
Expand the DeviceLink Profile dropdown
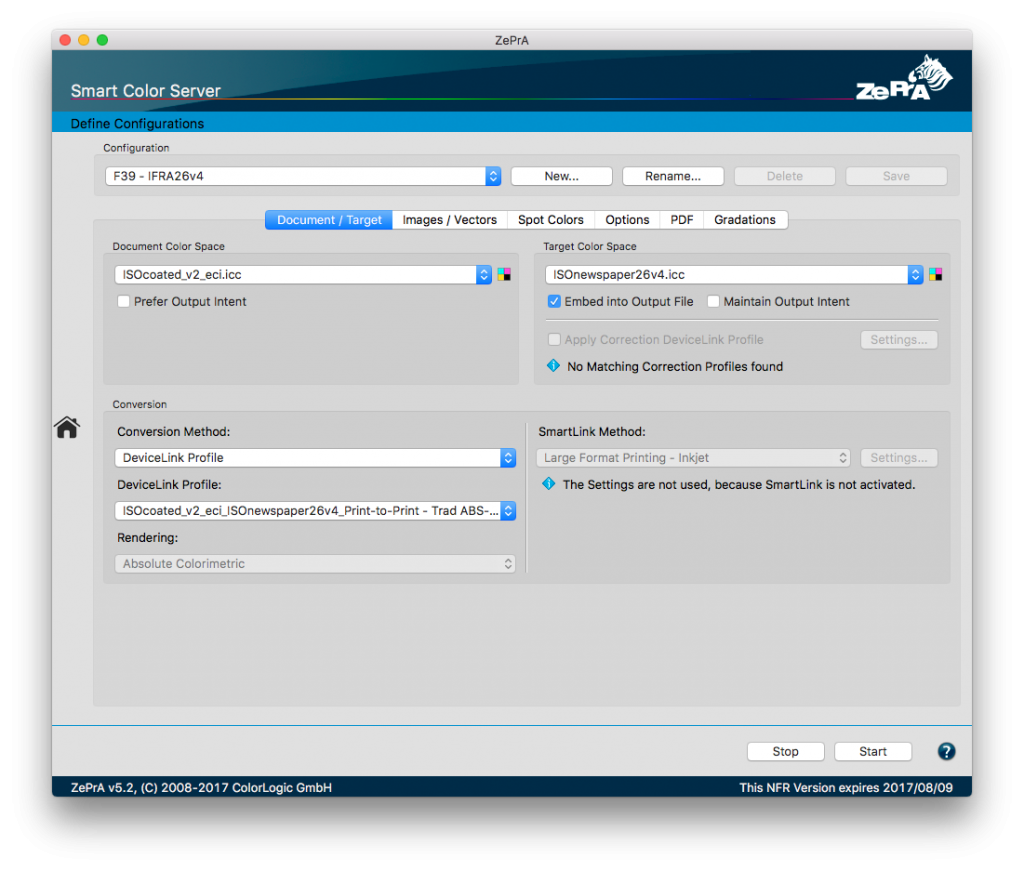(315, 511)
